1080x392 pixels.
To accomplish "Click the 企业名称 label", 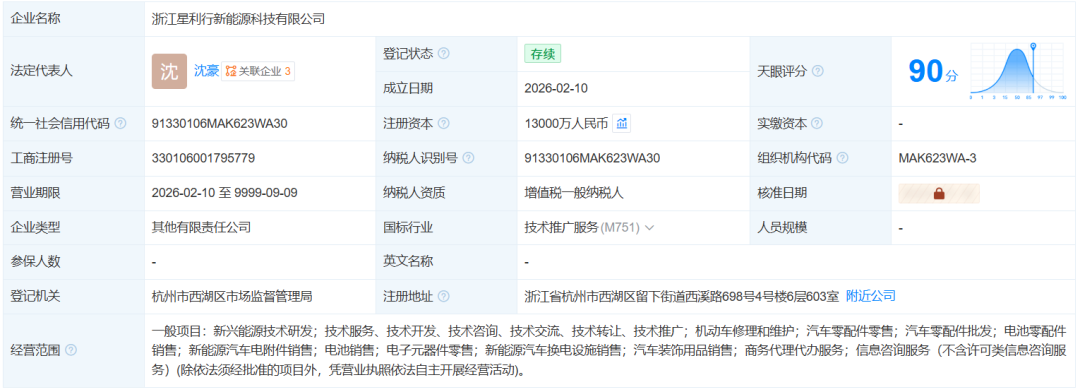I will pyautogui.click(x=36, y=19).
